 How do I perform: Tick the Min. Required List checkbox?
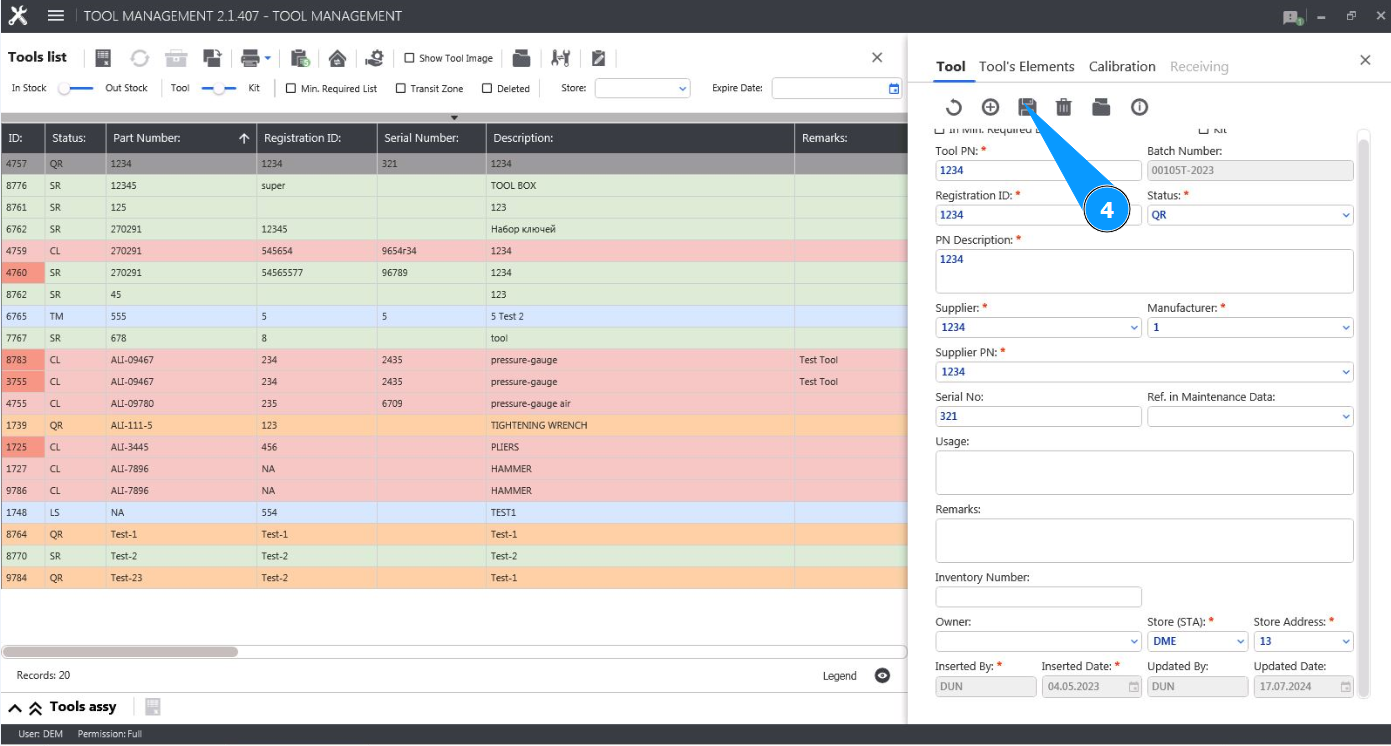[291, 88]
